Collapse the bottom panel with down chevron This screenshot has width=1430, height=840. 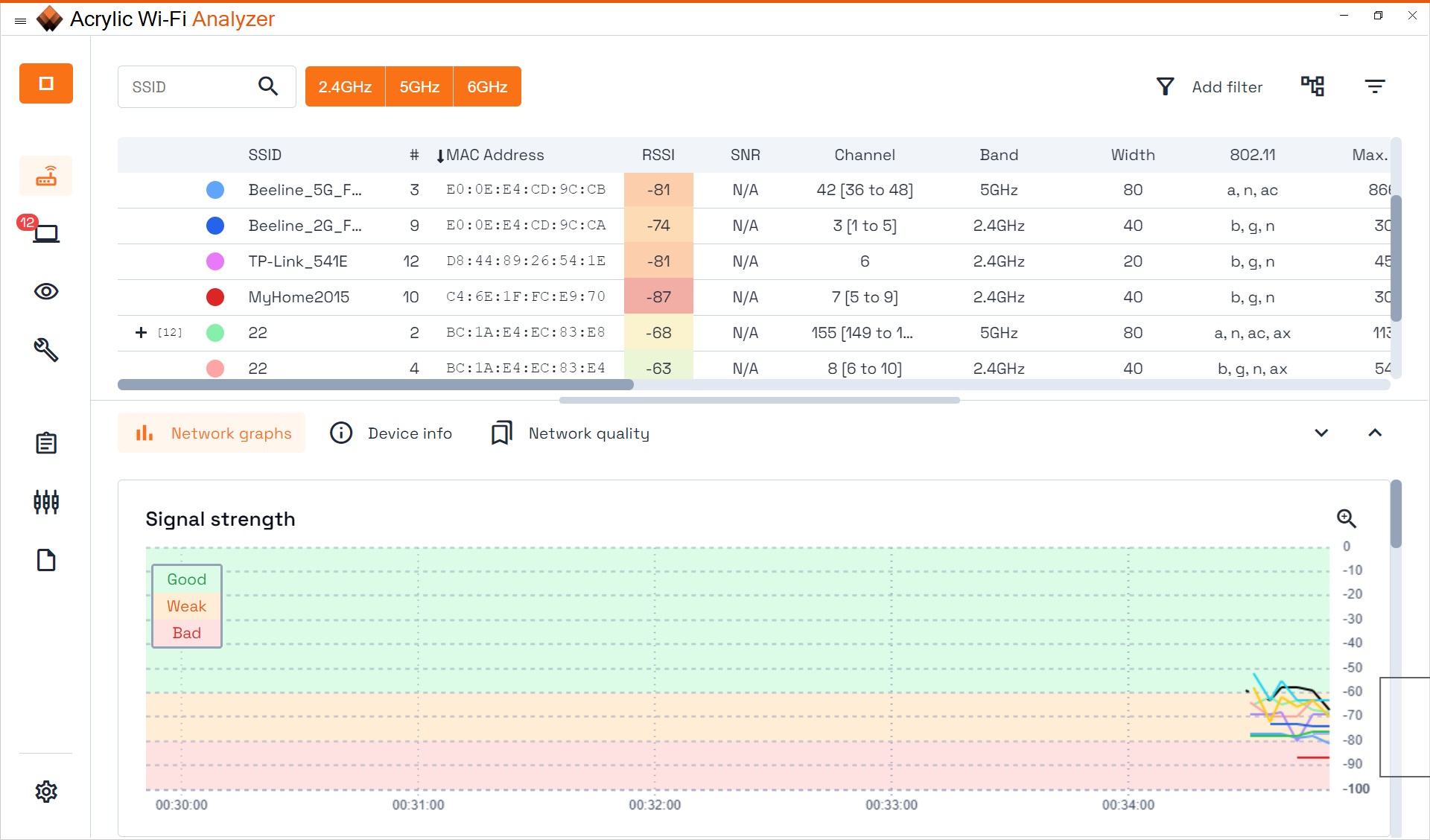point(1321,433)
